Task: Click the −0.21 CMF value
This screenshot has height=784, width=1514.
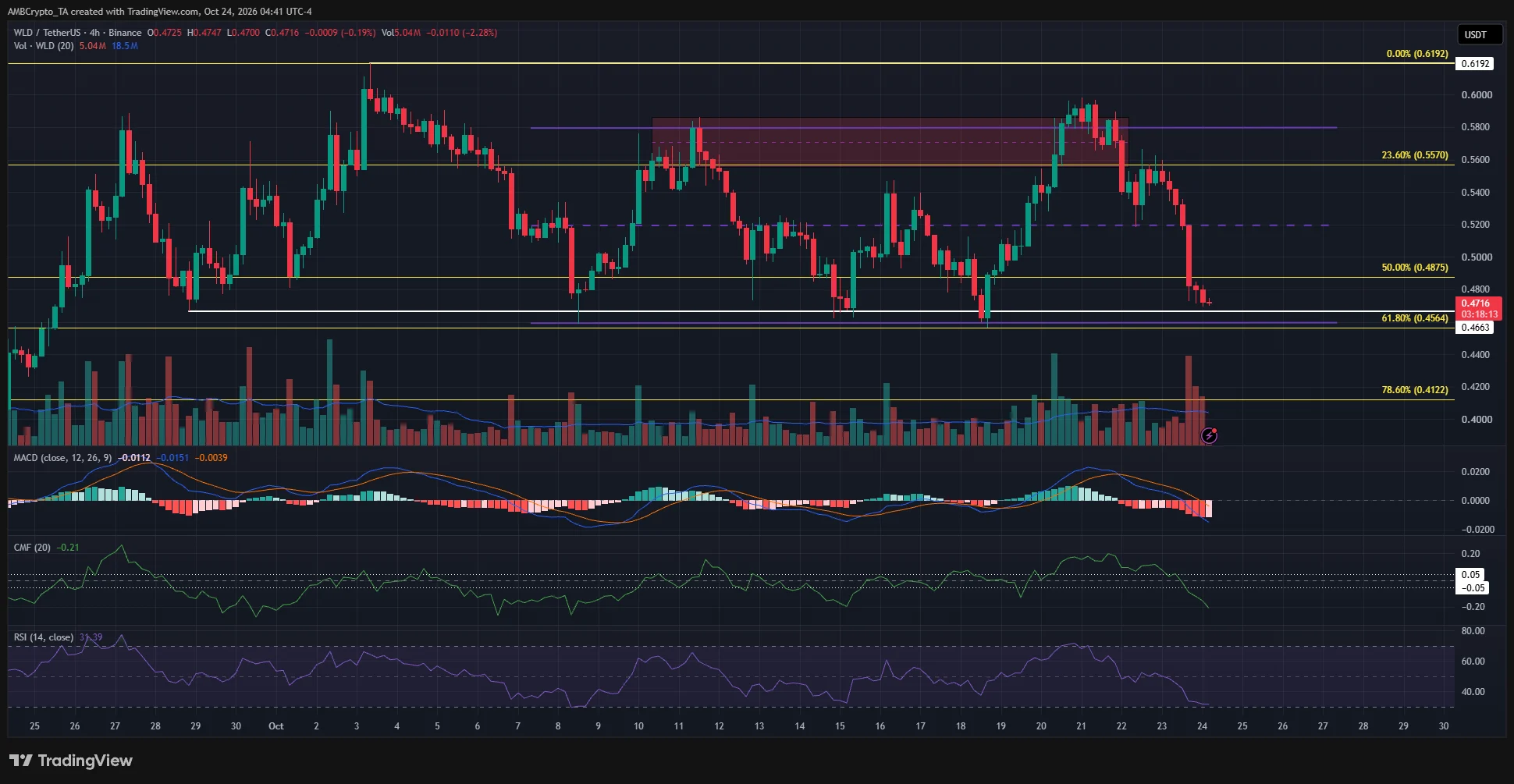Action: (69, 548)
